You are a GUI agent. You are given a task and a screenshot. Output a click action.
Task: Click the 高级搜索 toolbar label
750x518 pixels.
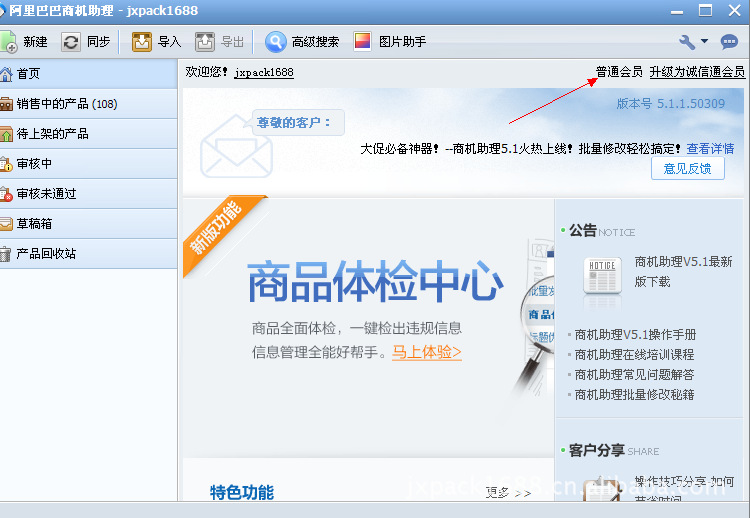[315, 42]
